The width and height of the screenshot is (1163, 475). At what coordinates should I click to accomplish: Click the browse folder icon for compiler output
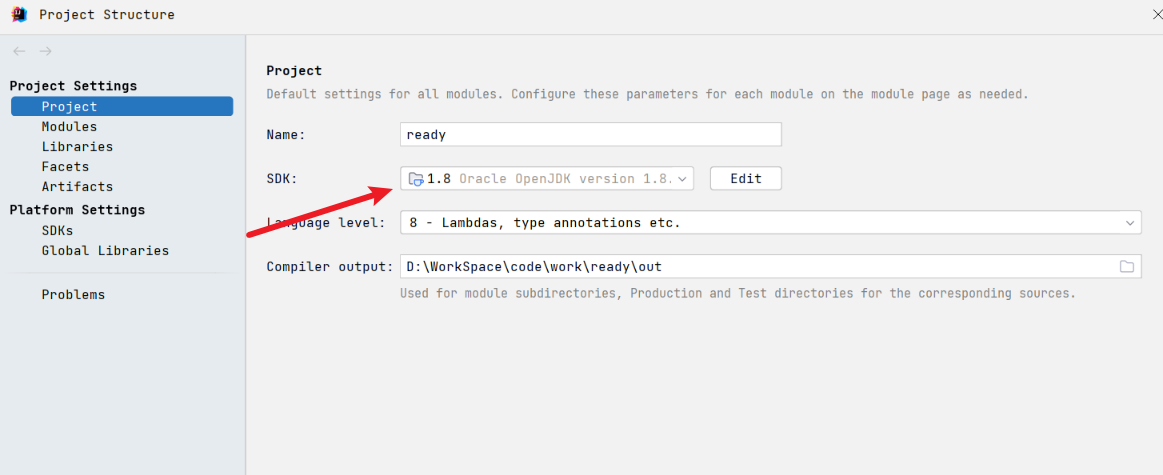(x=1127, y=267)
